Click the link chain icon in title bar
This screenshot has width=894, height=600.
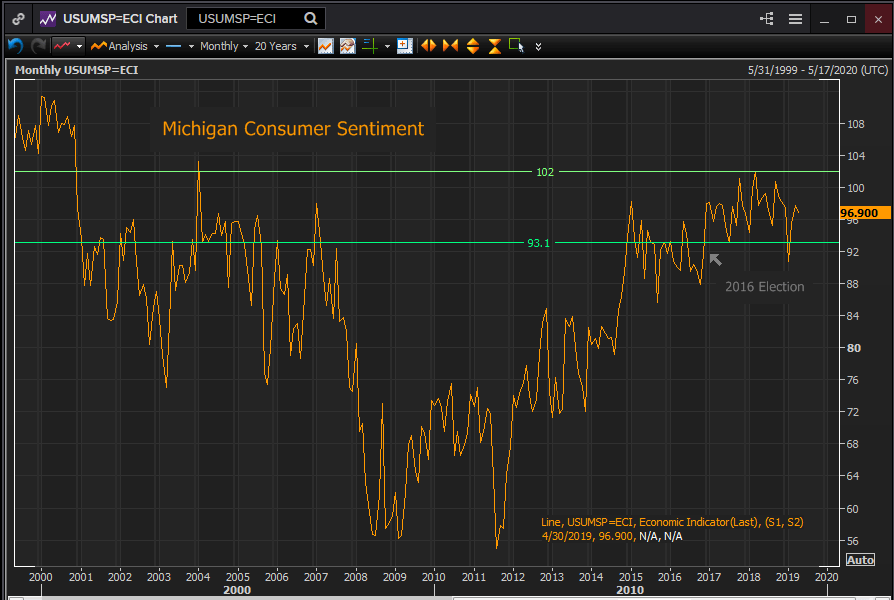point(18,18)
